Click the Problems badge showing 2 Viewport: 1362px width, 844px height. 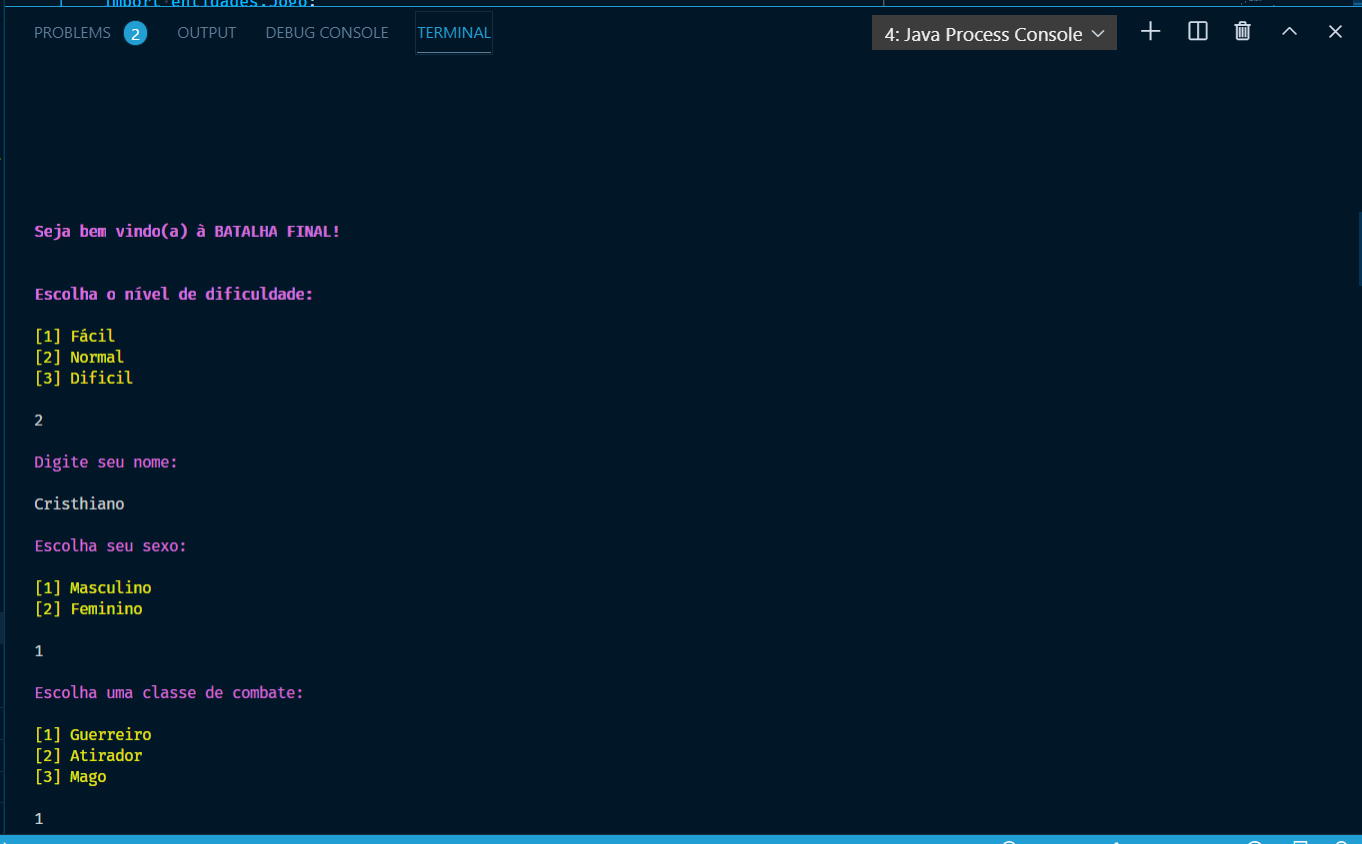[x=134, y=32]
